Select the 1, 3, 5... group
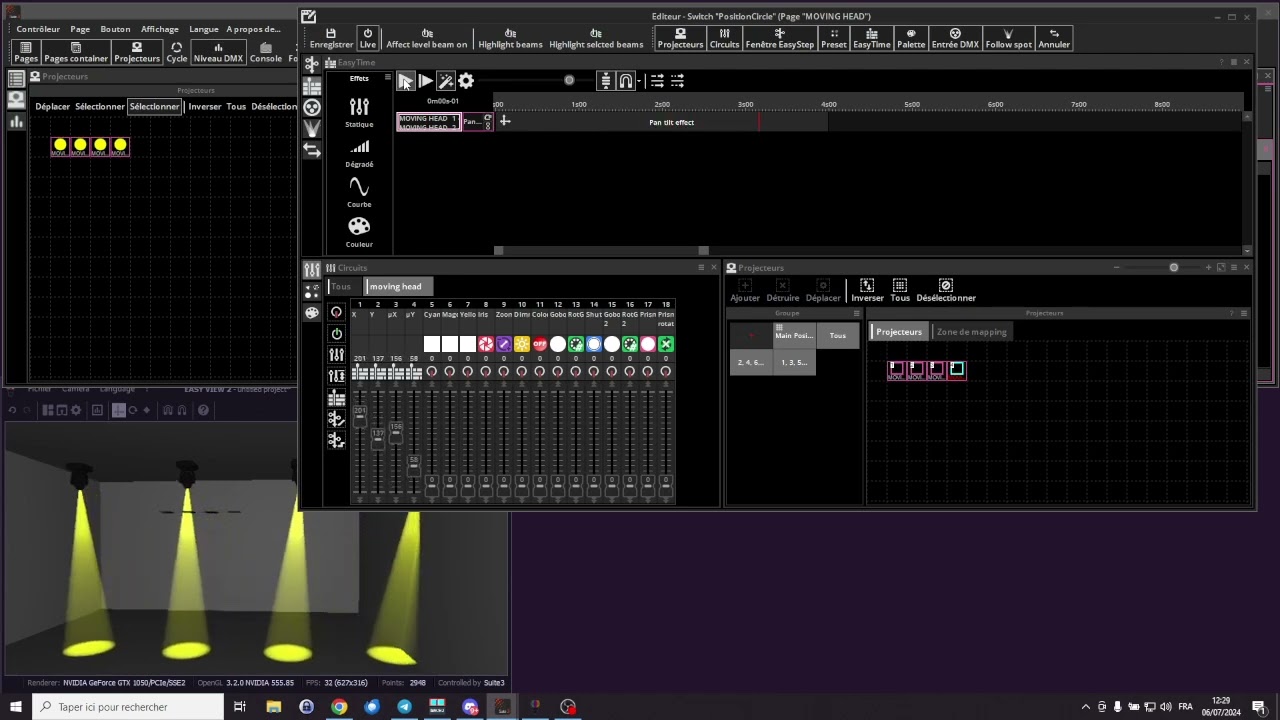The width and height of the screenshot is (1280, 720). [x=795, y=362]
